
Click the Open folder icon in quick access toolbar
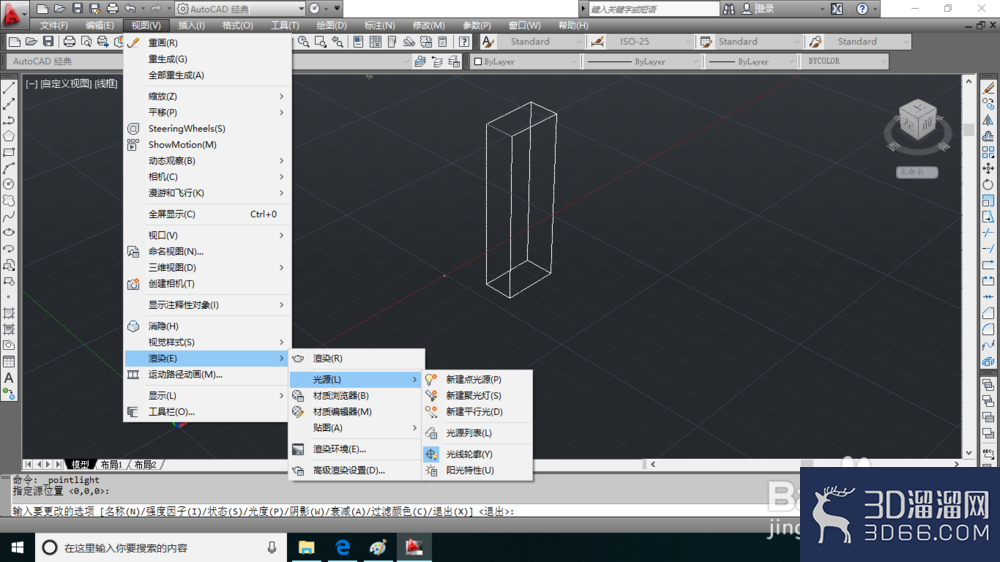pos(59,9)
